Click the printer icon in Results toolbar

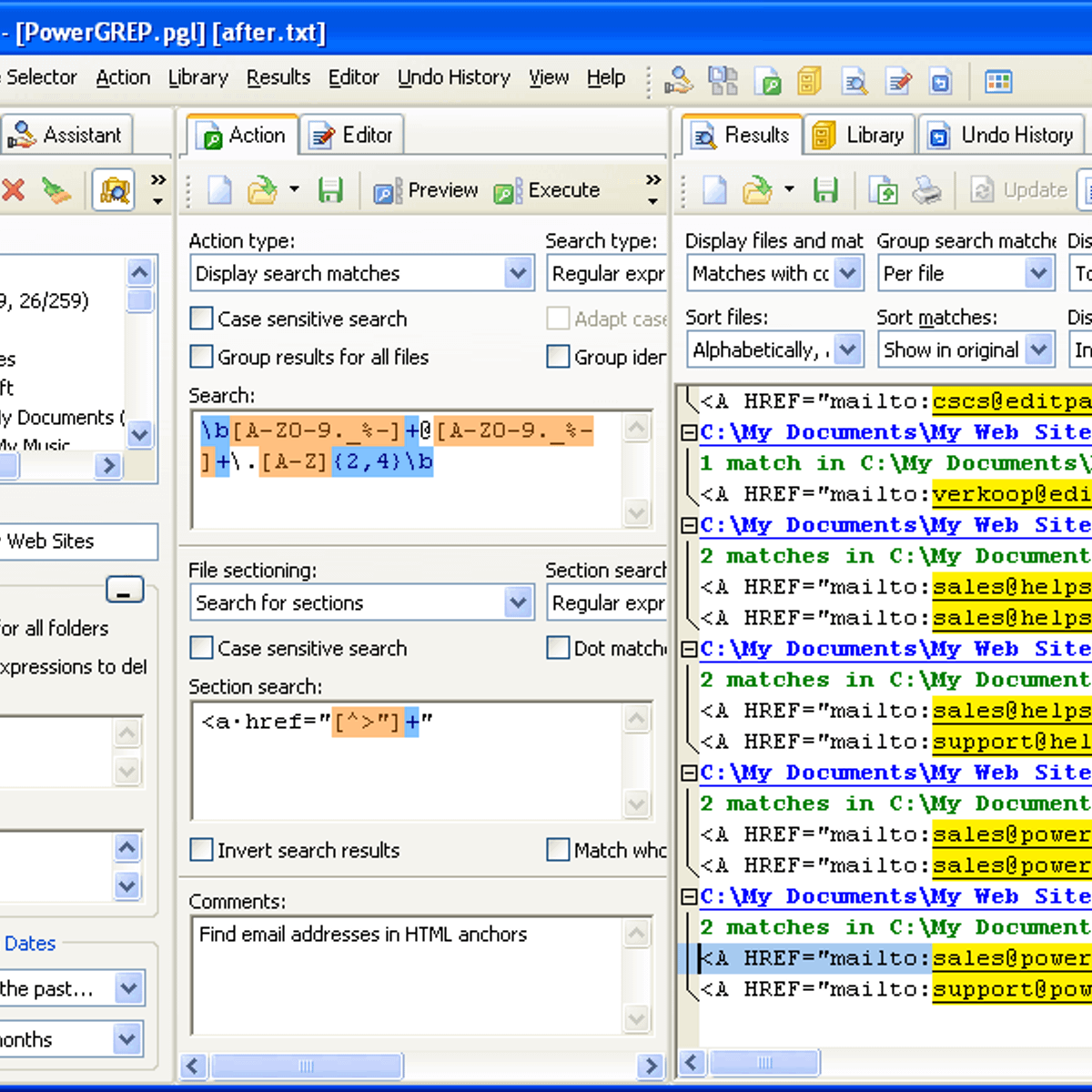[926, 190]
